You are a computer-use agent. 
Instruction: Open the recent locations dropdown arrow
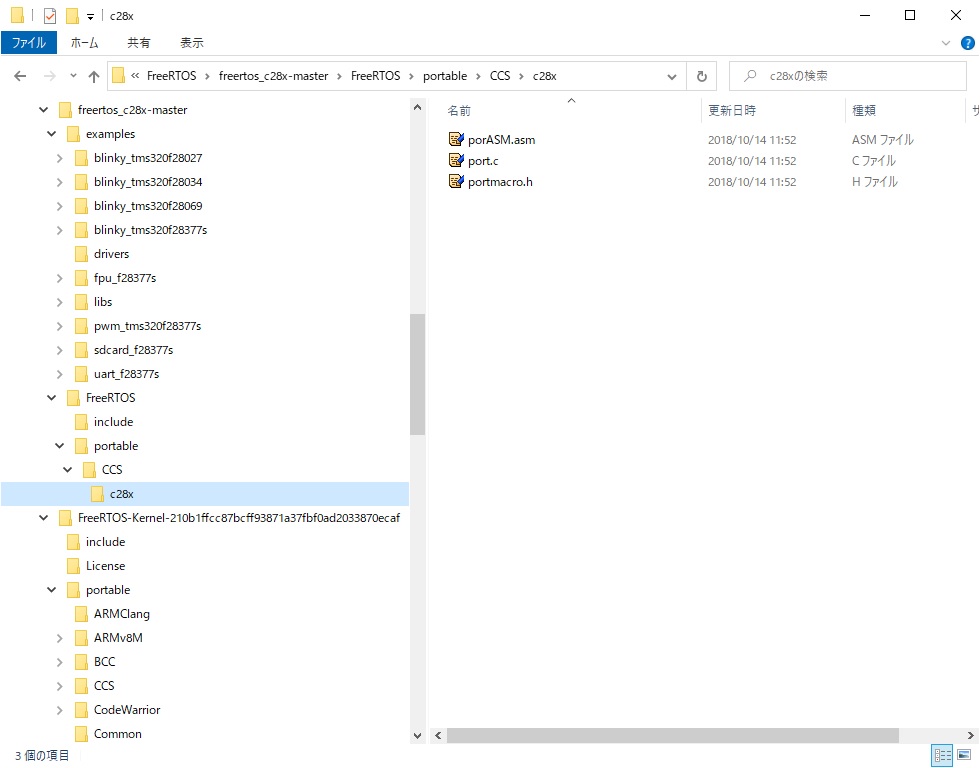(x=73, y=76)
